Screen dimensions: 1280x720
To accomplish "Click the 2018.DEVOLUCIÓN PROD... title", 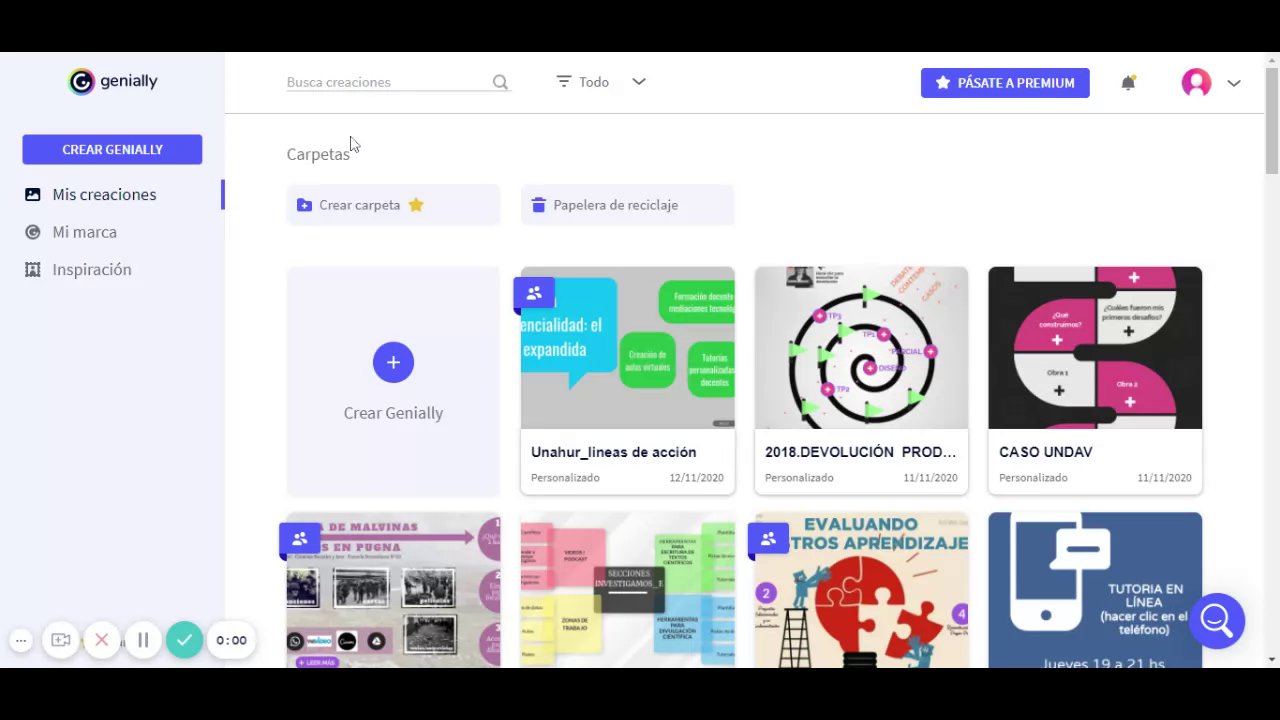I will pyautogui.click(x=860, y=452).
